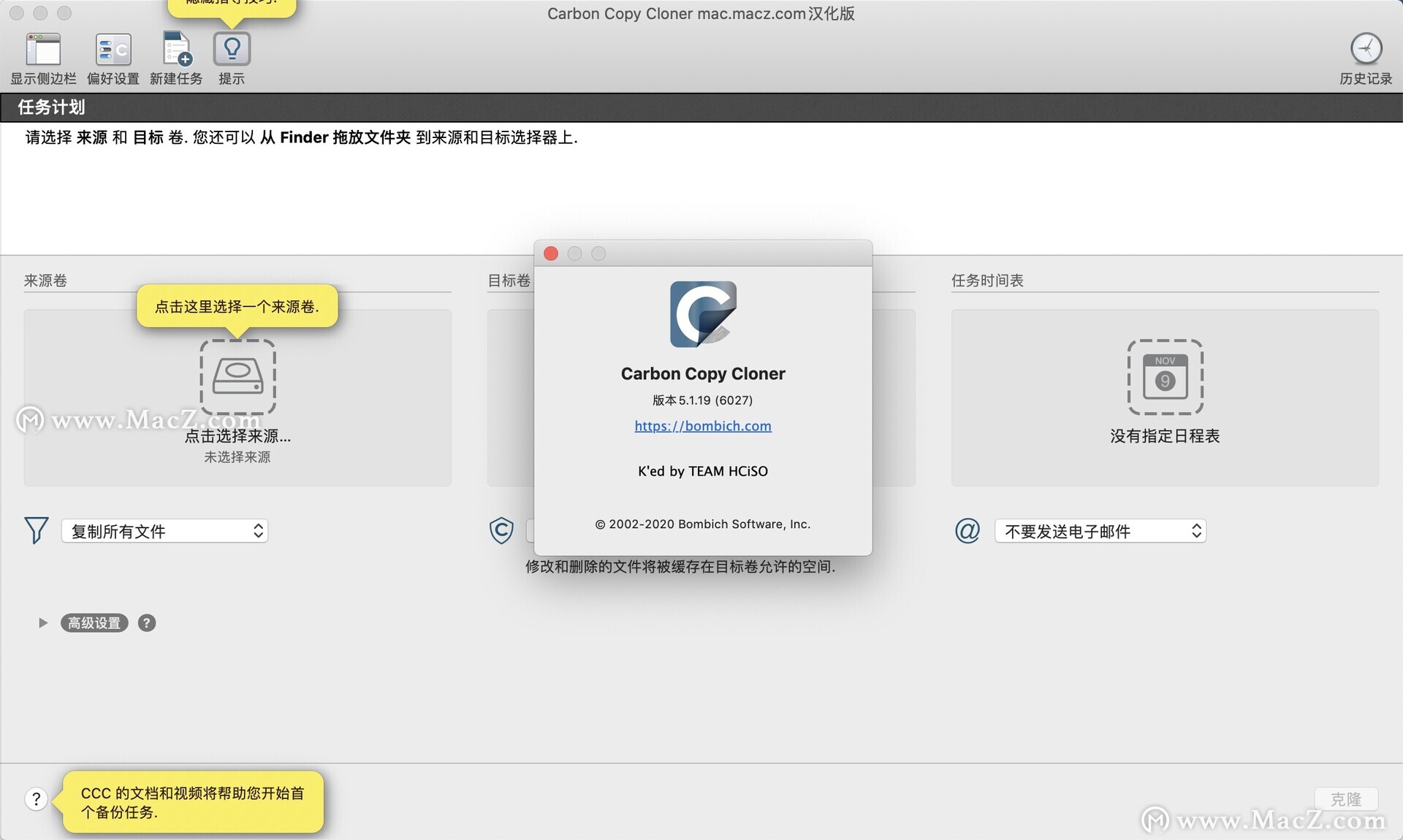Click the 点击选择来源... label
Screen dimensions: 1403x840
click(x=237, y=436)
